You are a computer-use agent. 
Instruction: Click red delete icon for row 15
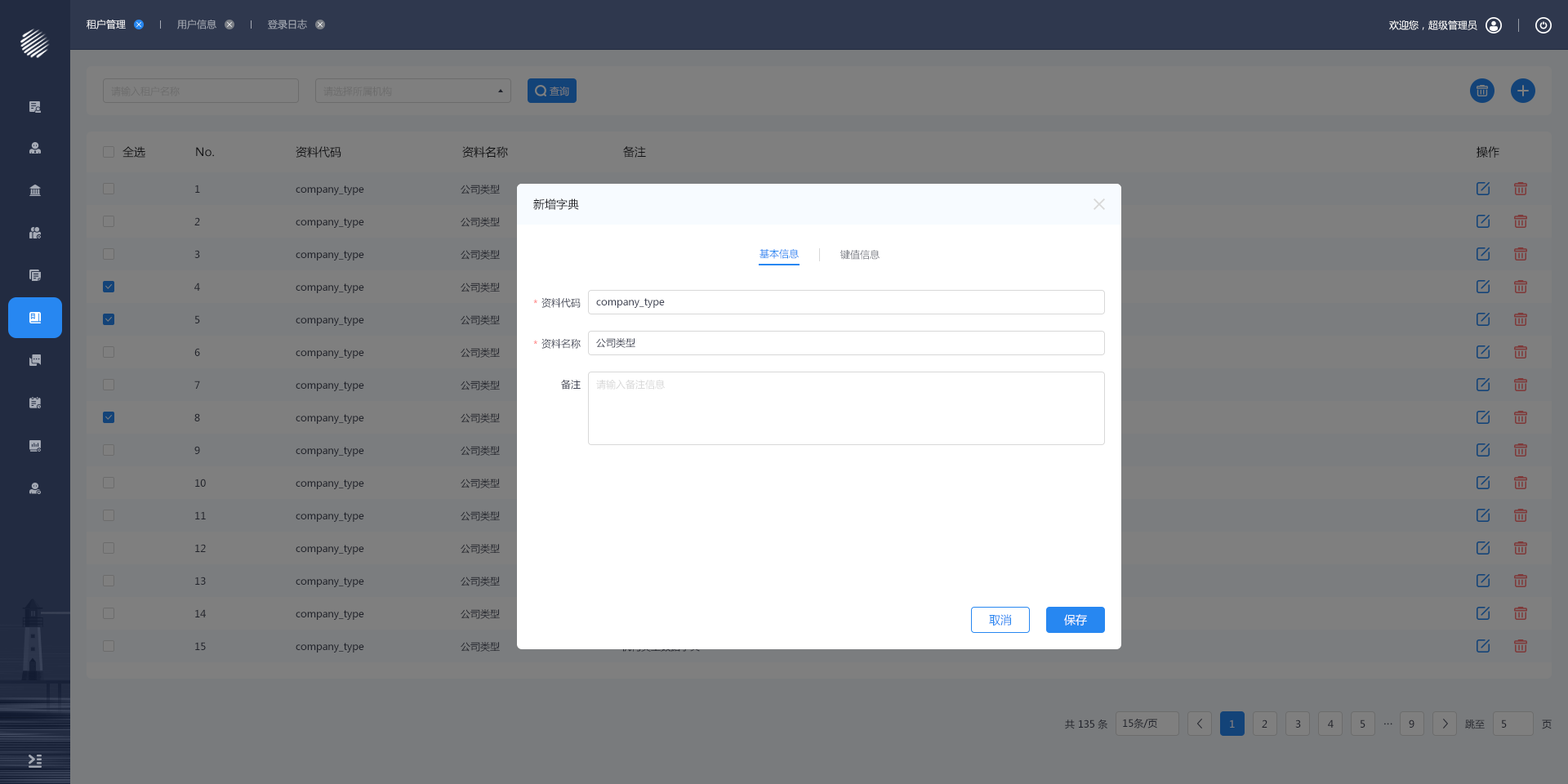1520,646
